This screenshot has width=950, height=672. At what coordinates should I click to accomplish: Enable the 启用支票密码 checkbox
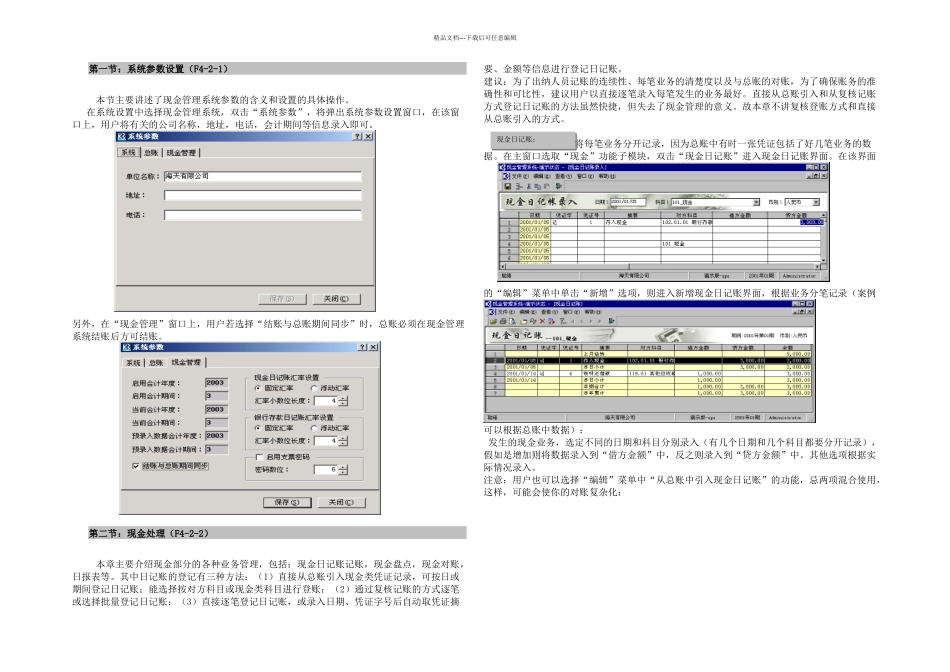[259, 457]
